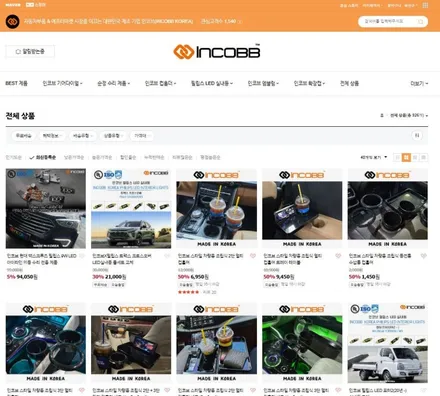Toggle the heart on the second product in the second row
This screenshot has width=440, height=396.
(167, 390)
